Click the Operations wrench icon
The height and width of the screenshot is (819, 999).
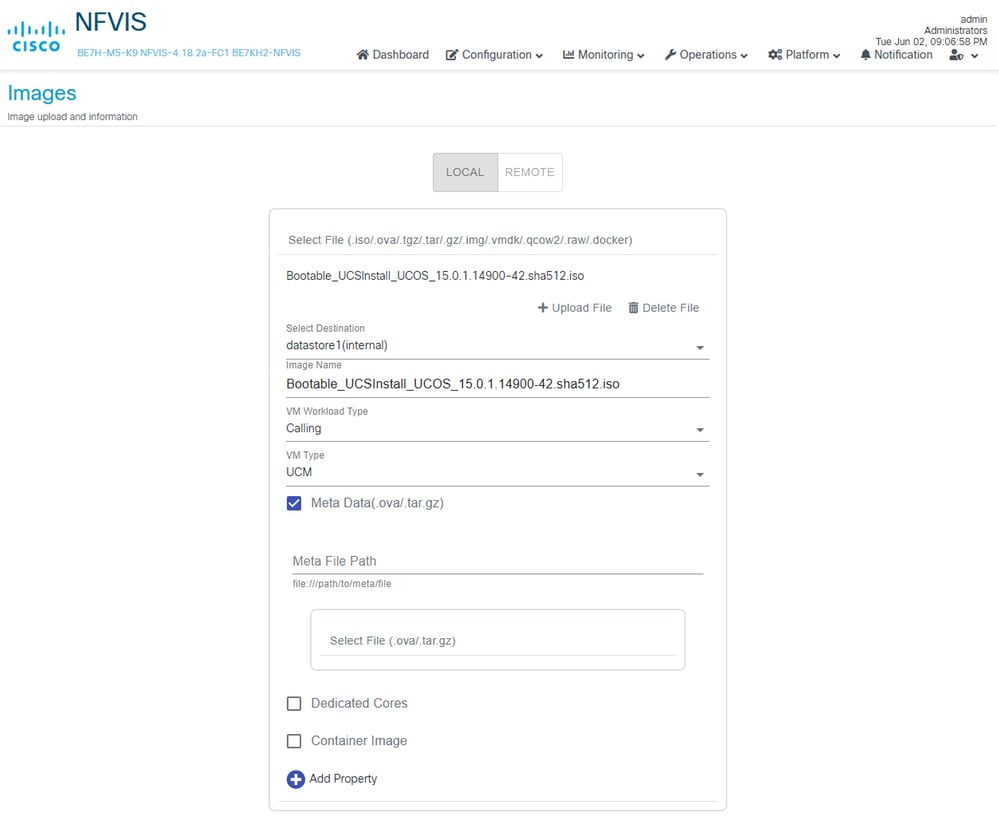[670, 55]
